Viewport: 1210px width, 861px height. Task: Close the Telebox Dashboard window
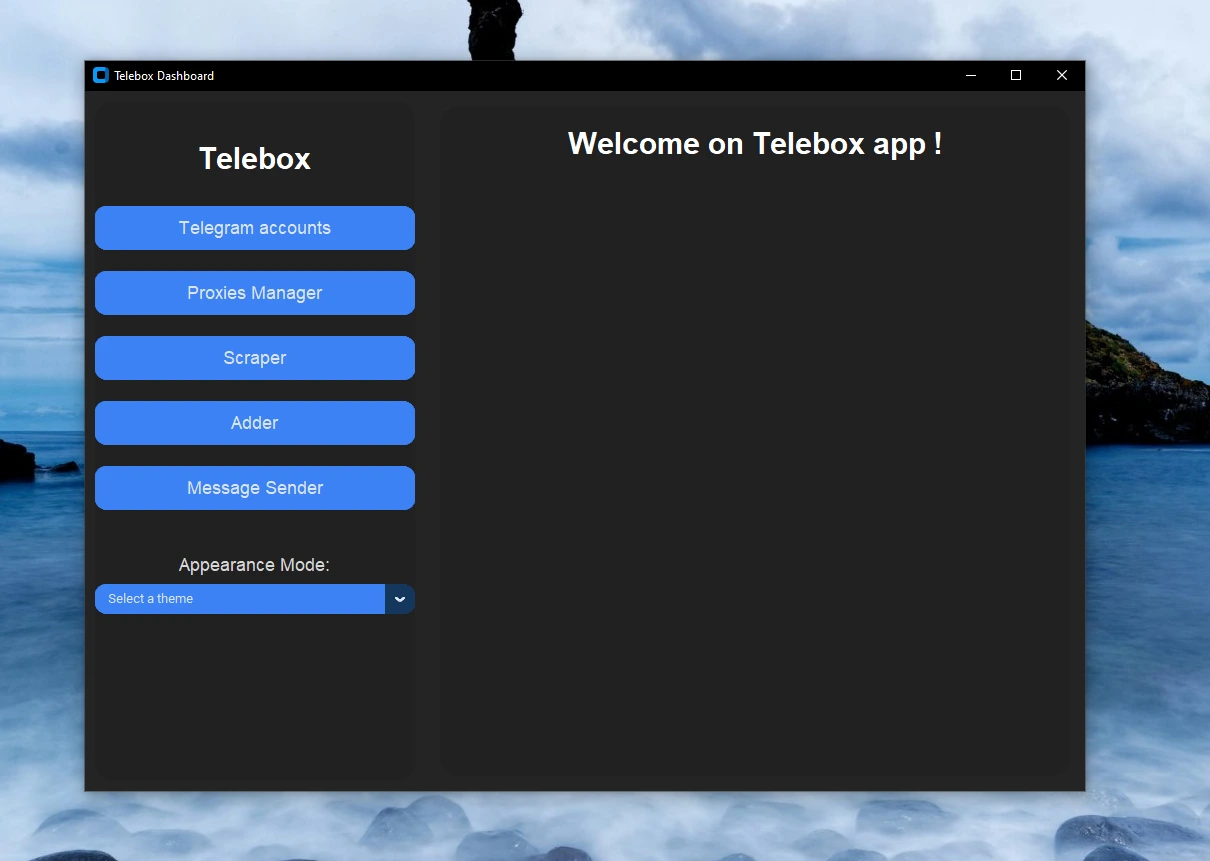click(x=1062, y=75)
